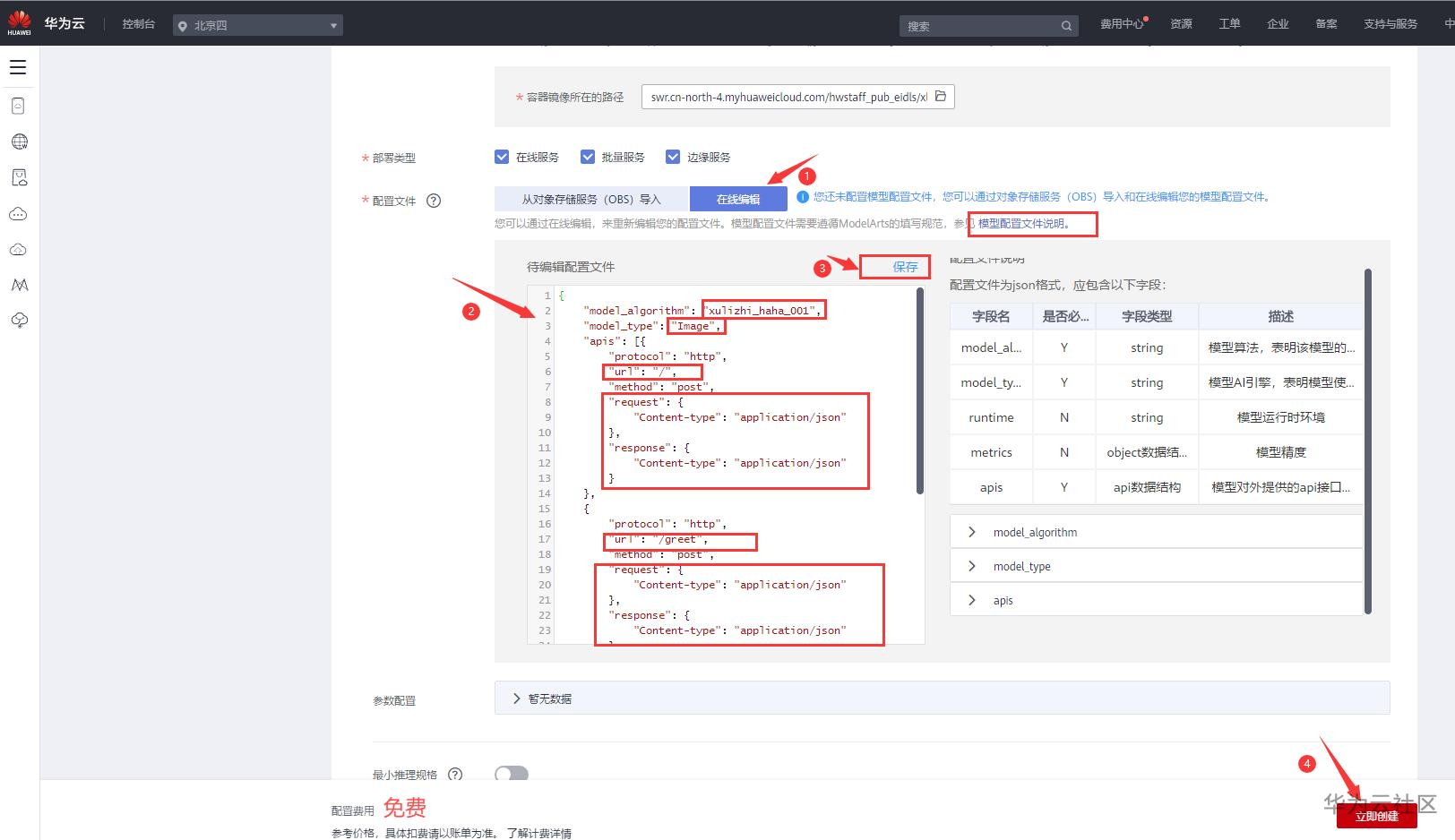Expand the 参数配置 暂无数据 panel
Screen dimensions: 1455x840
point(942,699)
